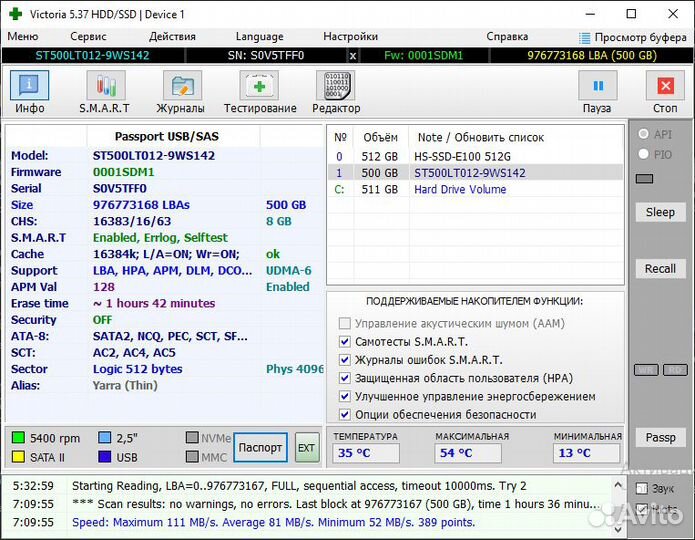Click the МАКСИМАЛЬНАЯ 54 °C field
The width and height of the screenshot is (695, 540).
point(468,453)
